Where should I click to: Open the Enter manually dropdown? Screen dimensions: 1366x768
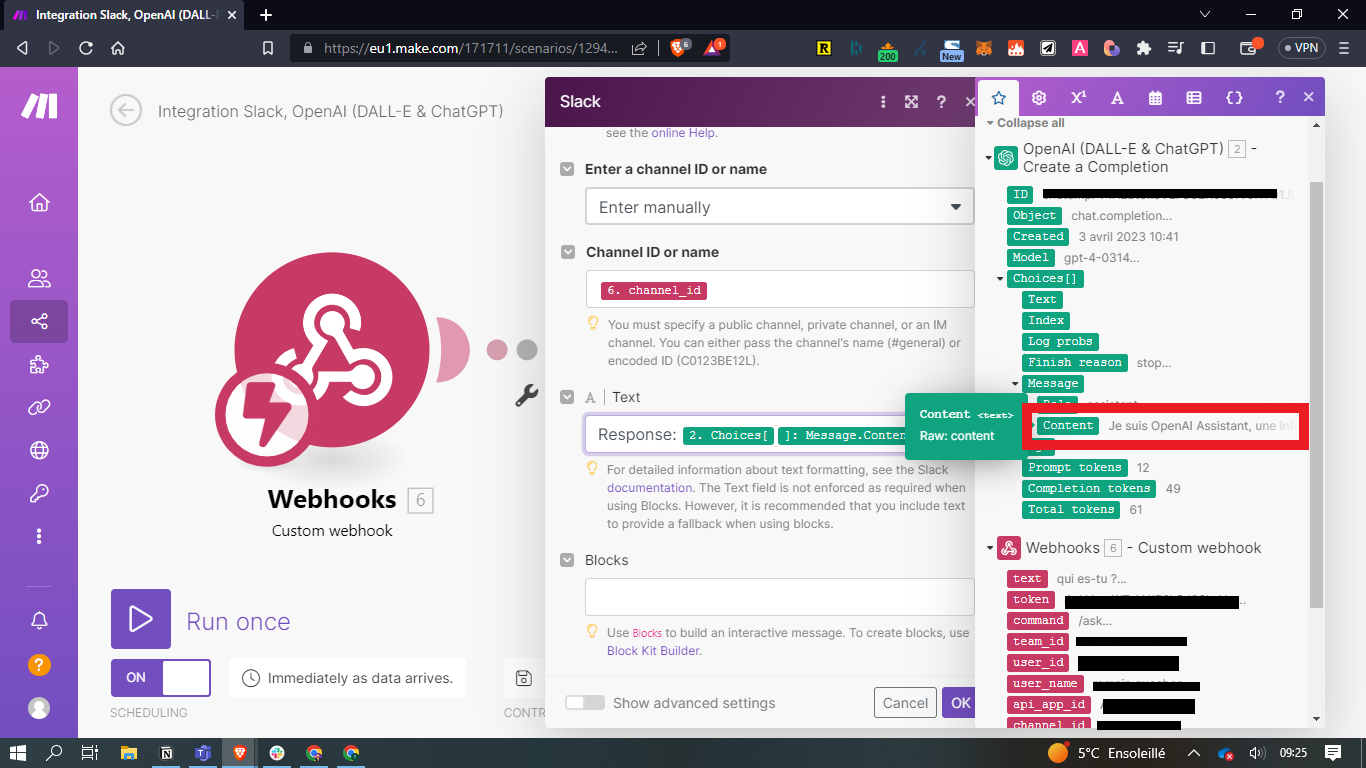[779, 207]
